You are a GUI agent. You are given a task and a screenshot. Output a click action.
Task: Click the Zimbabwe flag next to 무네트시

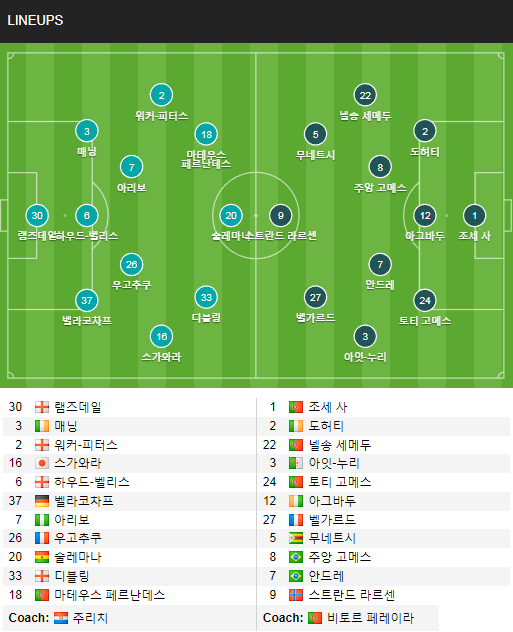tap(296, 538)
